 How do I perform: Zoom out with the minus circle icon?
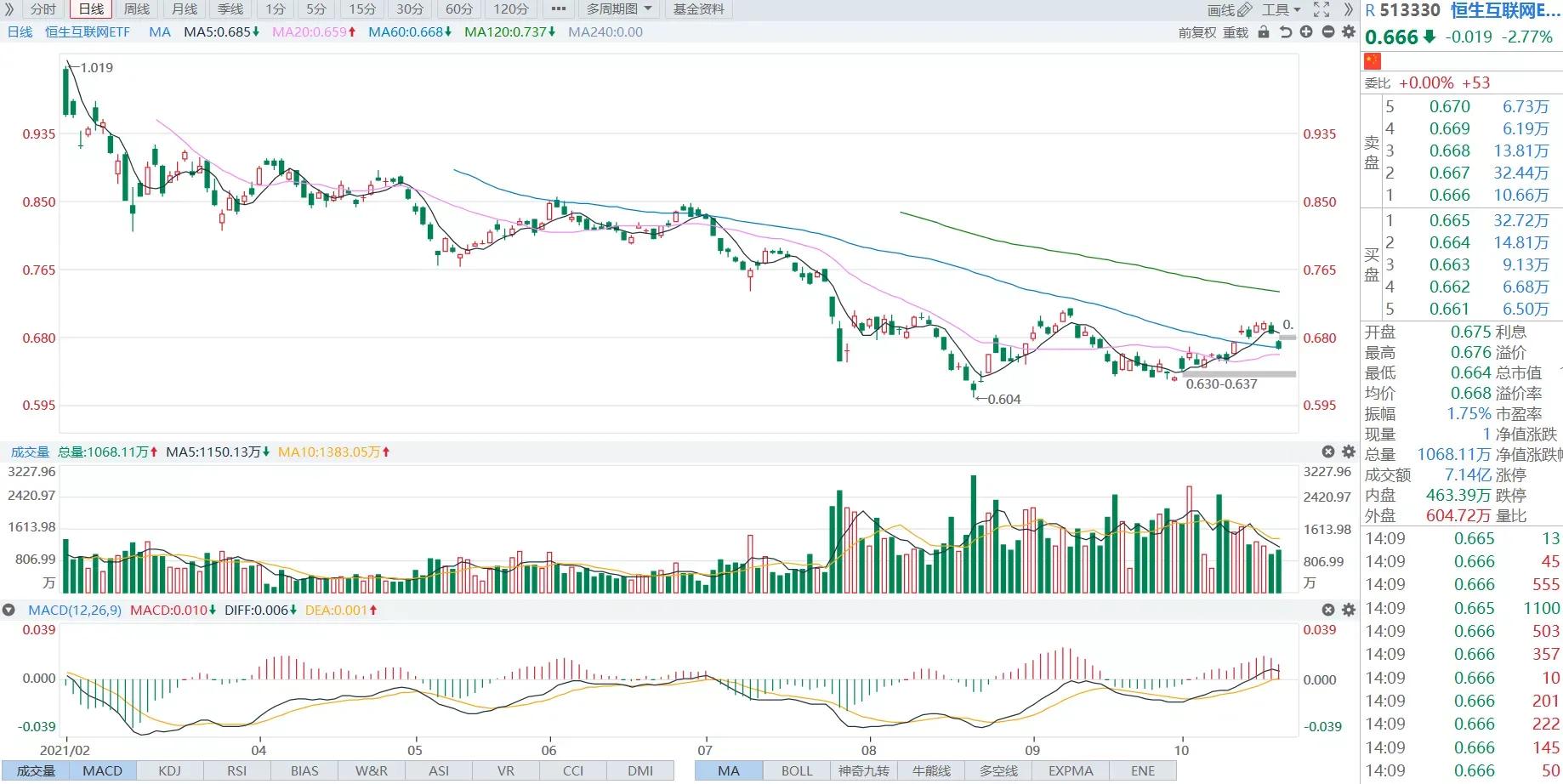click(x=1327, y=32)
